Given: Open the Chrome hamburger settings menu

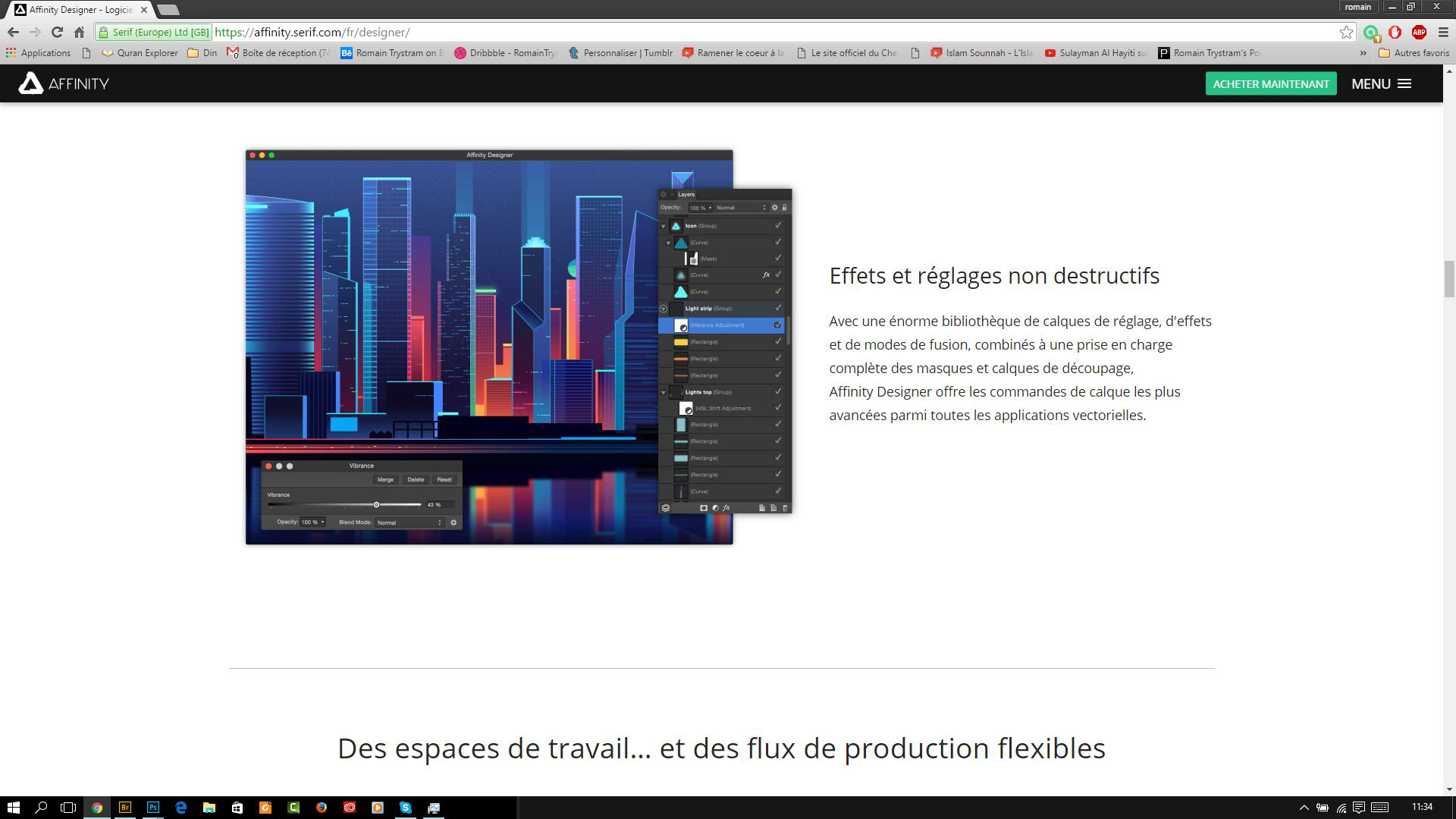Looking at the screenshot, I should point(1443,32).
